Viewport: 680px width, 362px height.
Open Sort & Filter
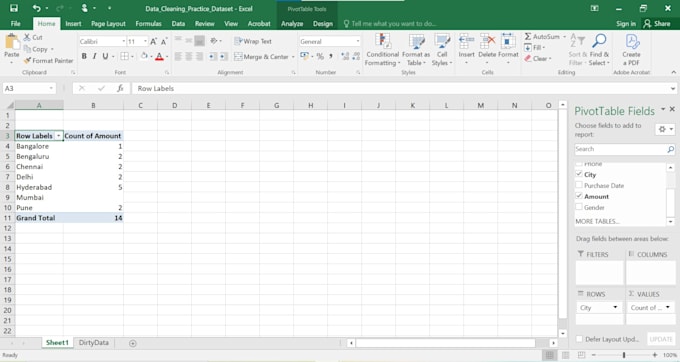click(x=578, y=50)
